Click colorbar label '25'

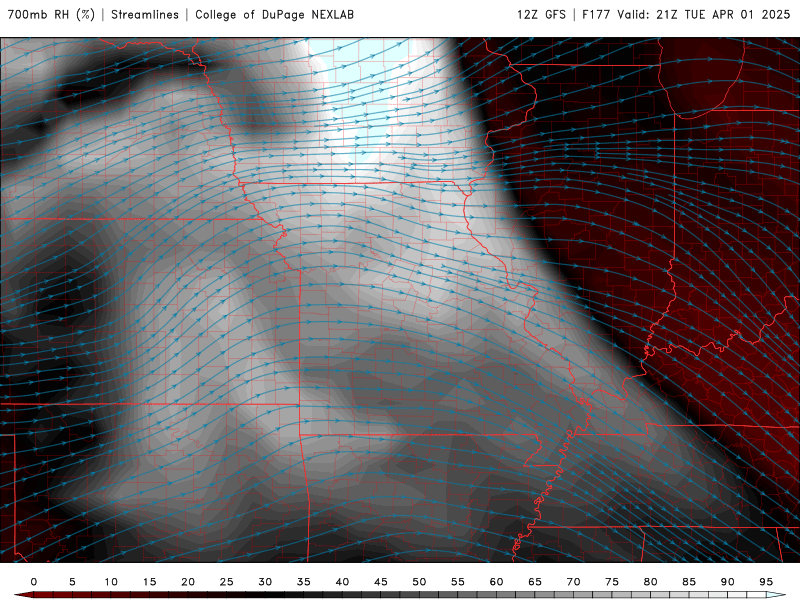(x=227, y=582)
